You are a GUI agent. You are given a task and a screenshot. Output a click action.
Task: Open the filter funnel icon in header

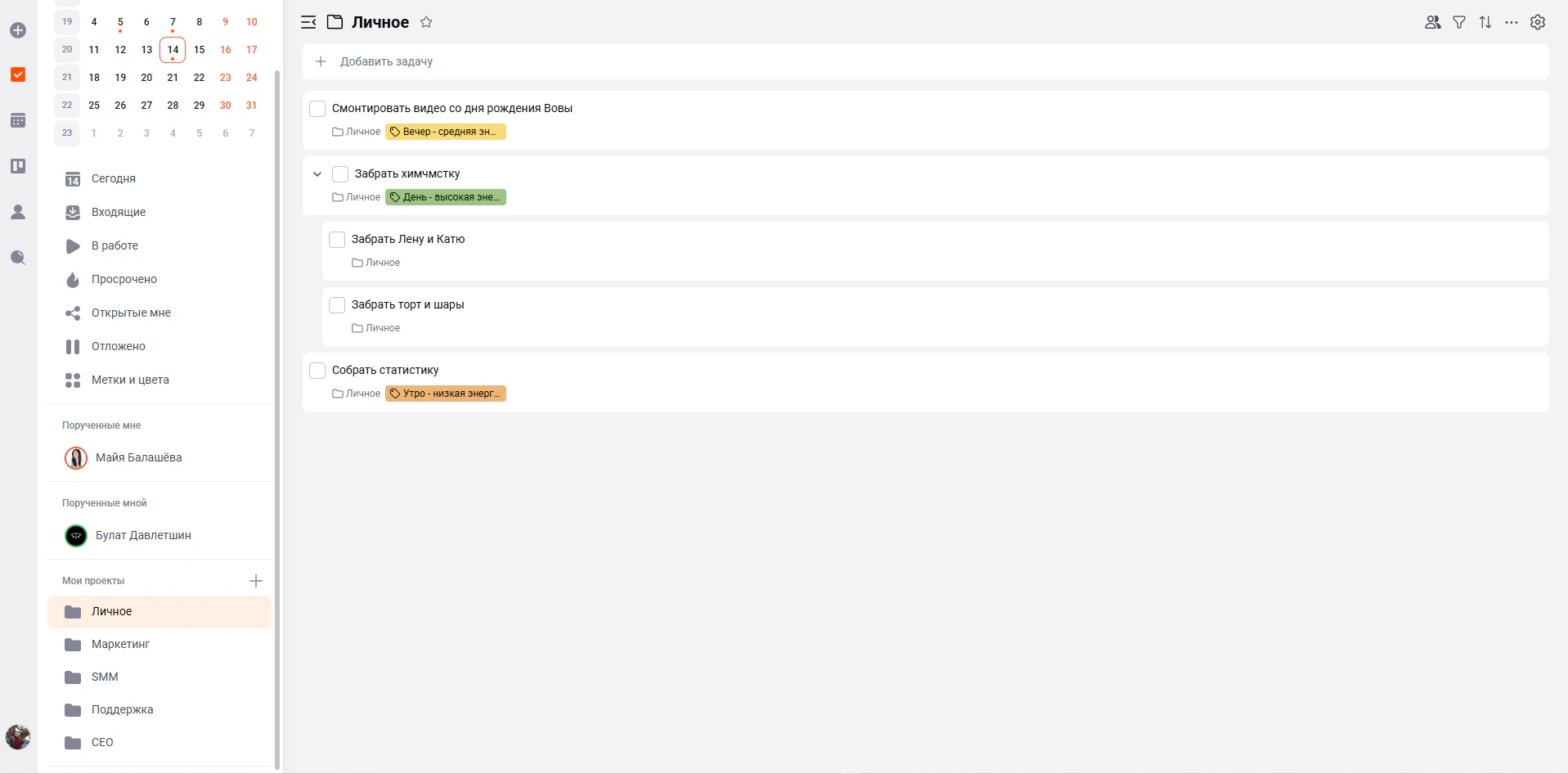coord(1459,22)
